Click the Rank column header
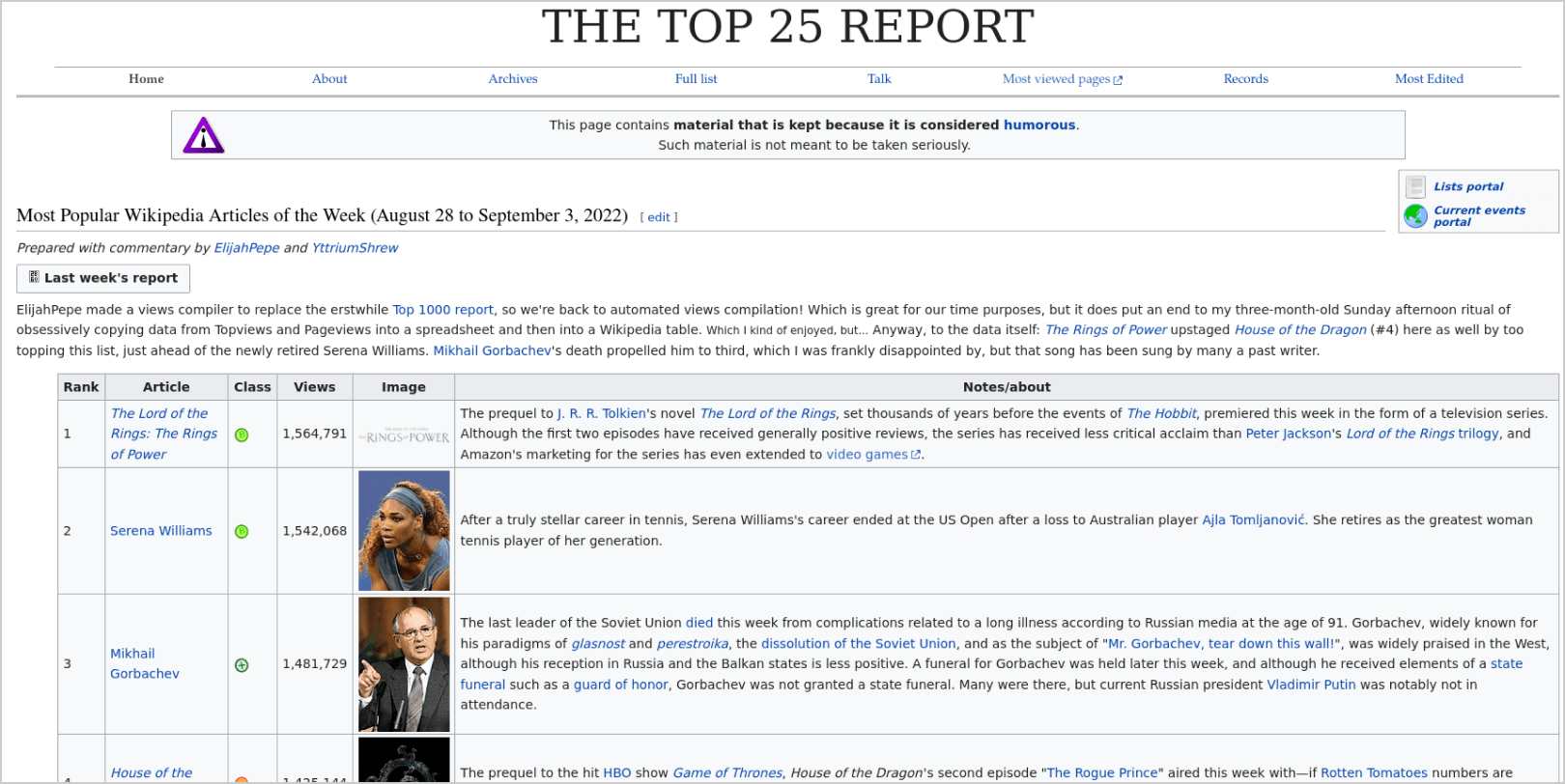Image resolution: width=1565 pixels, height=784 pixels. pyautogui.click(x=81, y=387)
